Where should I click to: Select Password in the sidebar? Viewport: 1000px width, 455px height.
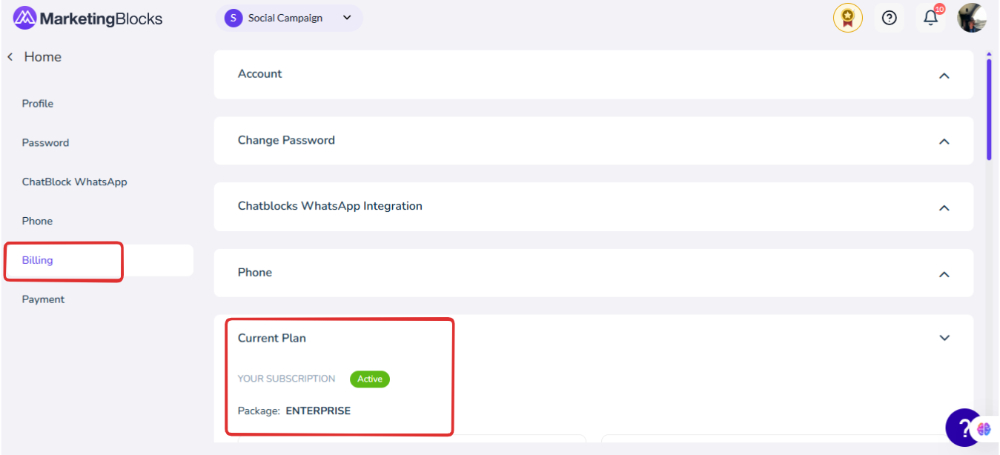[45, 143]
